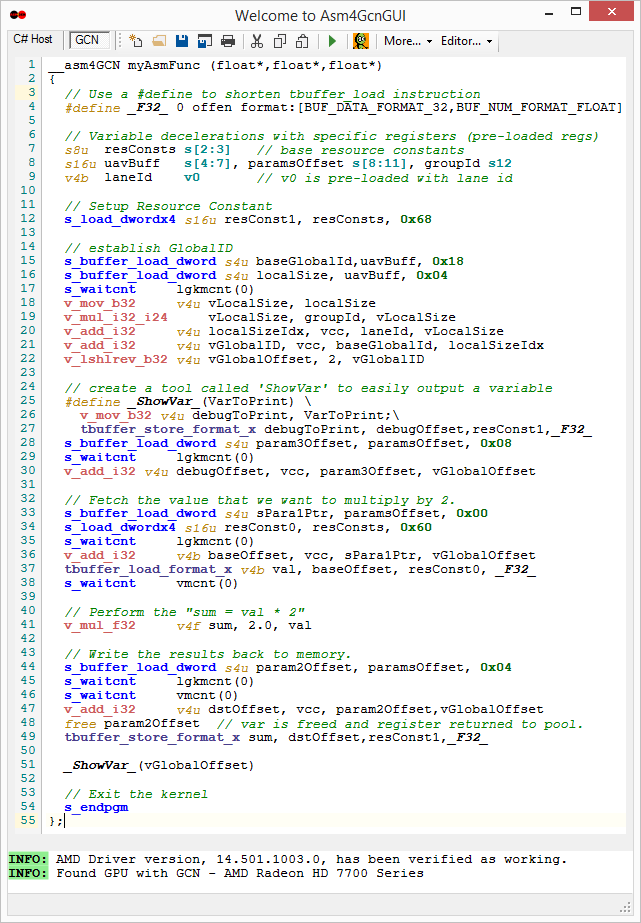Switch to the GCN tab
641x923 pixels.
tap(88, 40)
